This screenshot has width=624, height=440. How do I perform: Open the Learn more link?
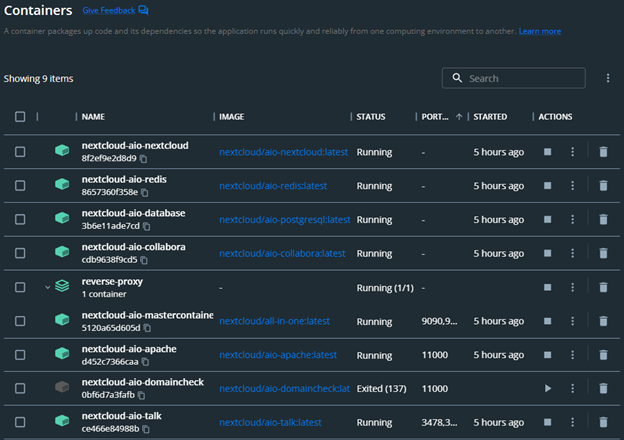click(x=540, y=31)
